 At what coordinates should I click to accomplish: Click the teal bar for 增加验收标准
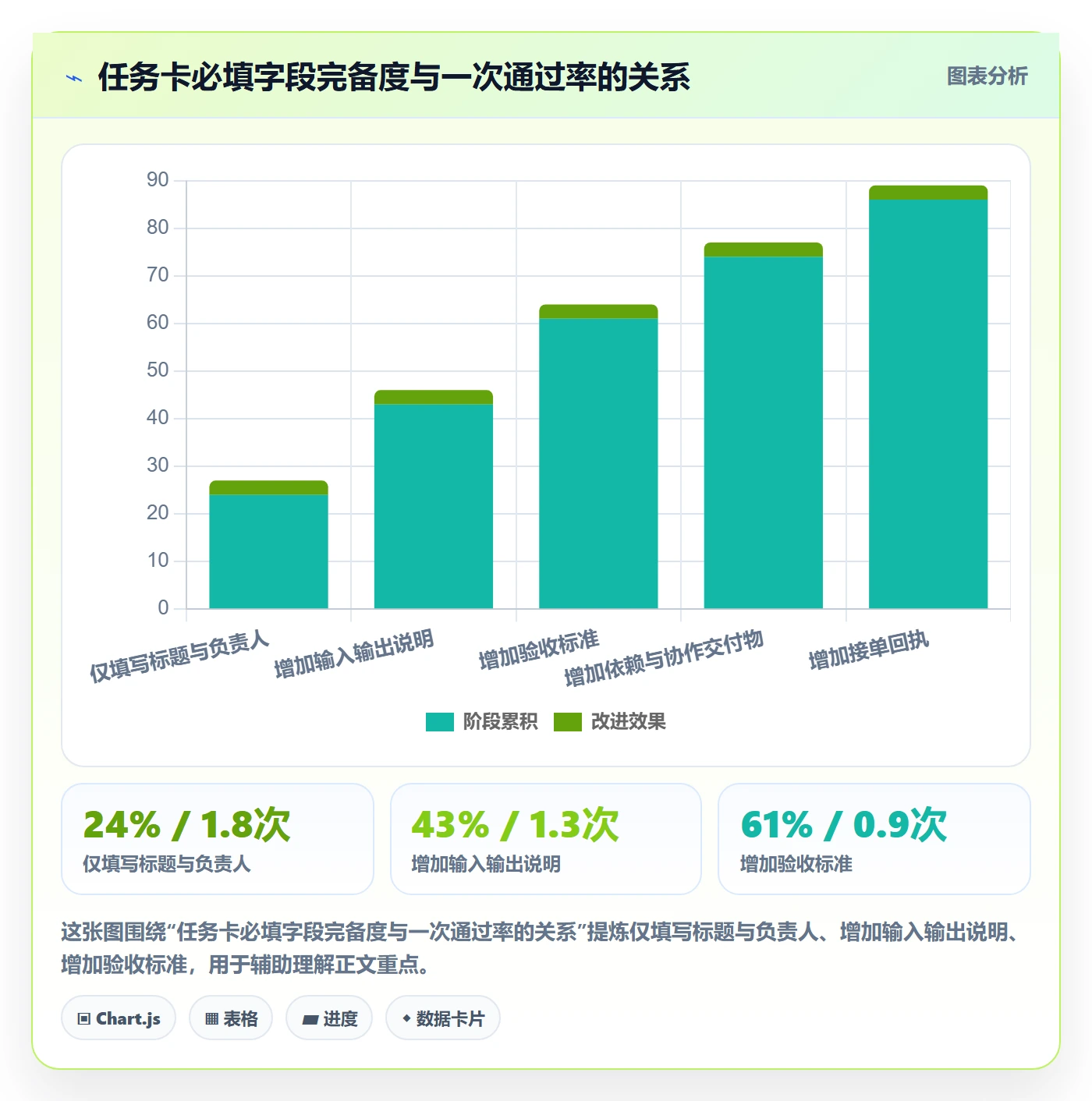pos(598,463)
